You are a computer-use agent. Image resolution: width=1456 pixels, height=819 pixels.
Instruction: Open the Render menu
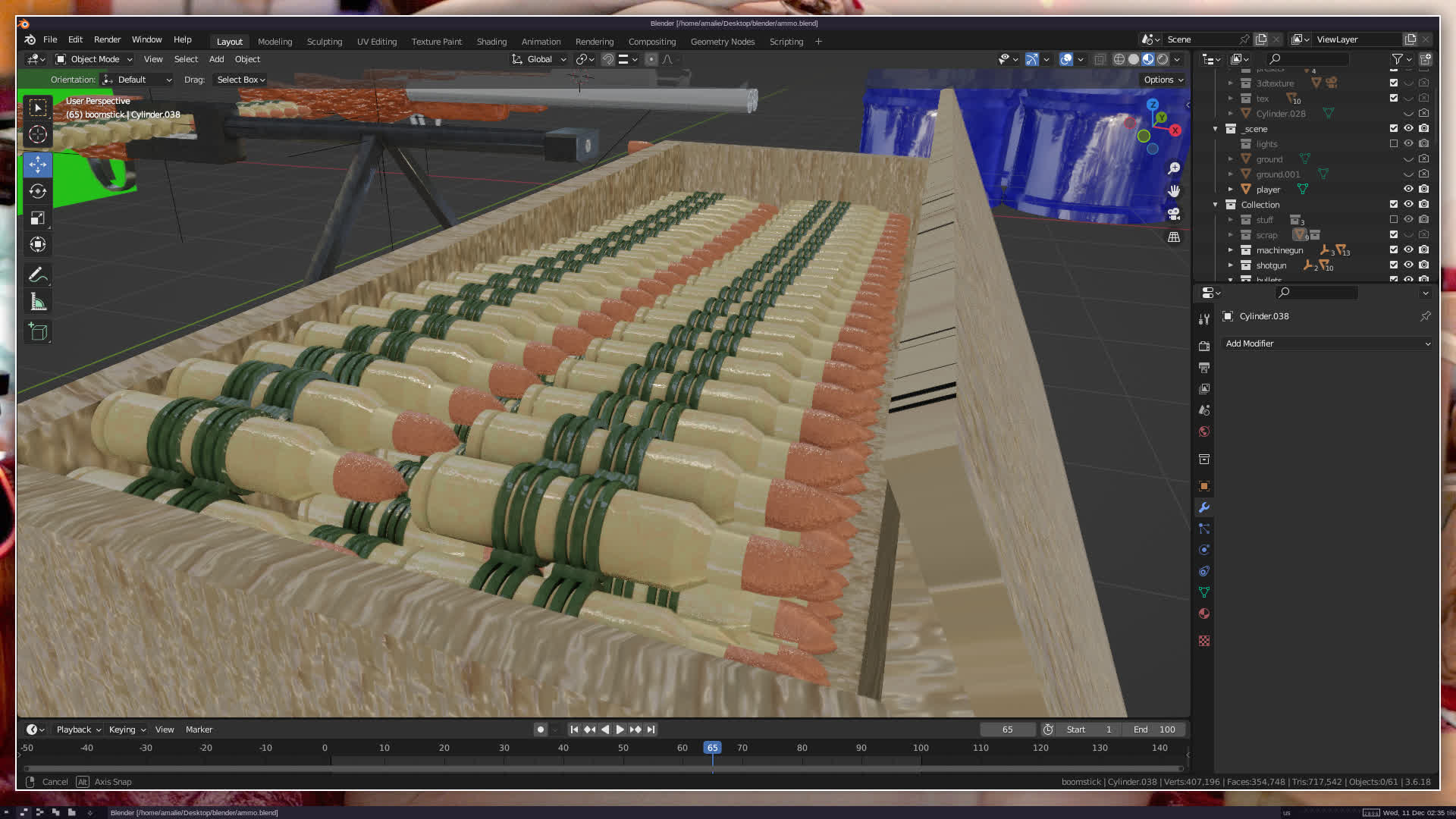click(x=107, y=39)
